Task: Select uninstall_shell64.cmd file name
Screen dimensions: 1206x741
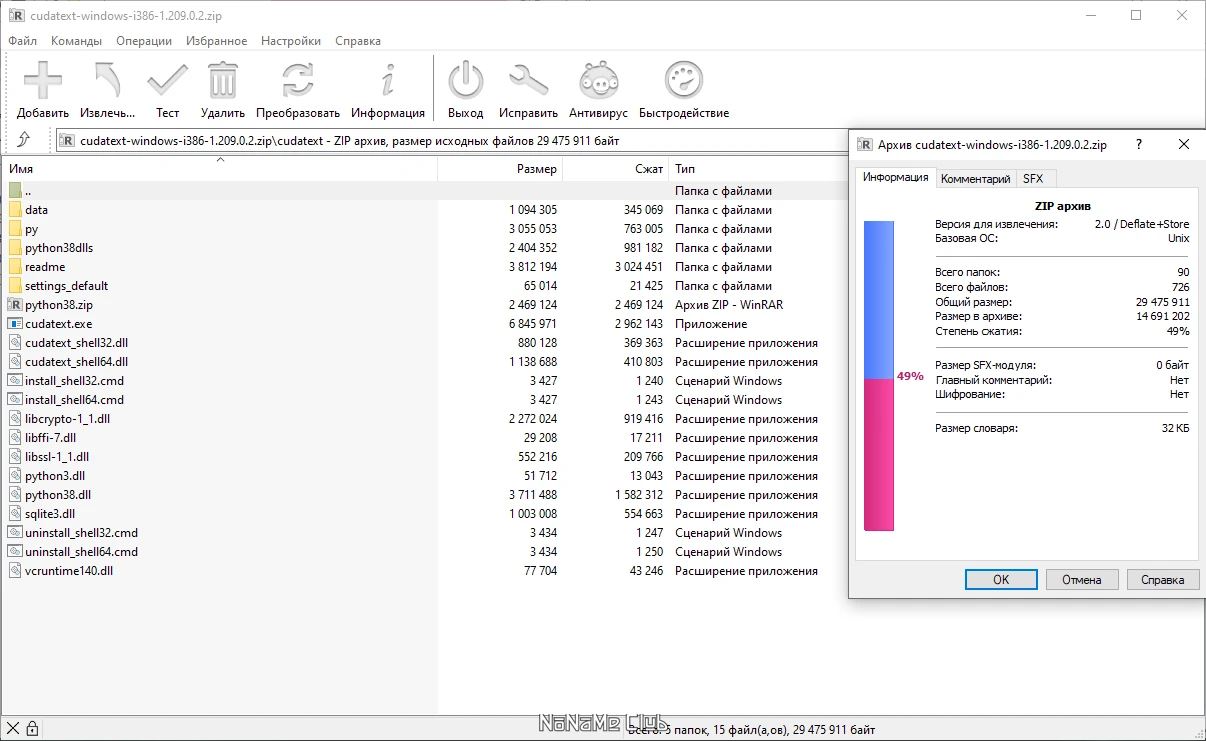Action: [x=82, y=552]
